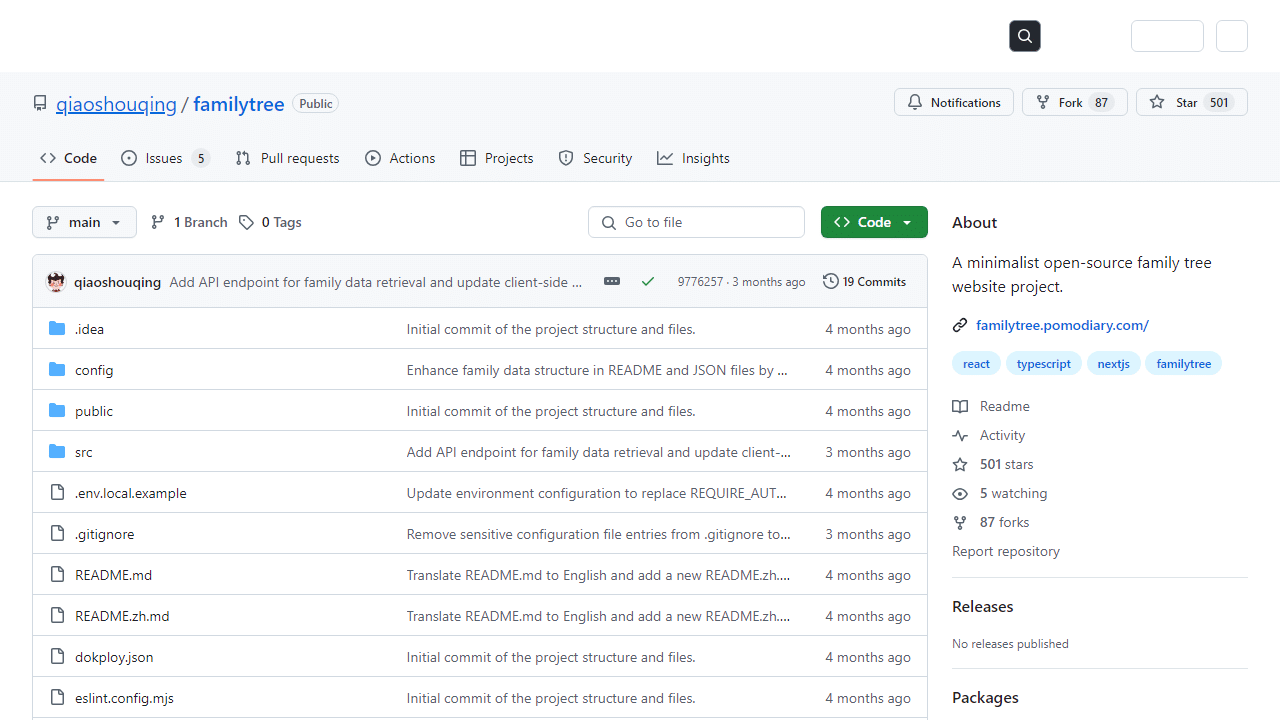
Task: Click the Notifications bell button
Action: click(954, 102)
